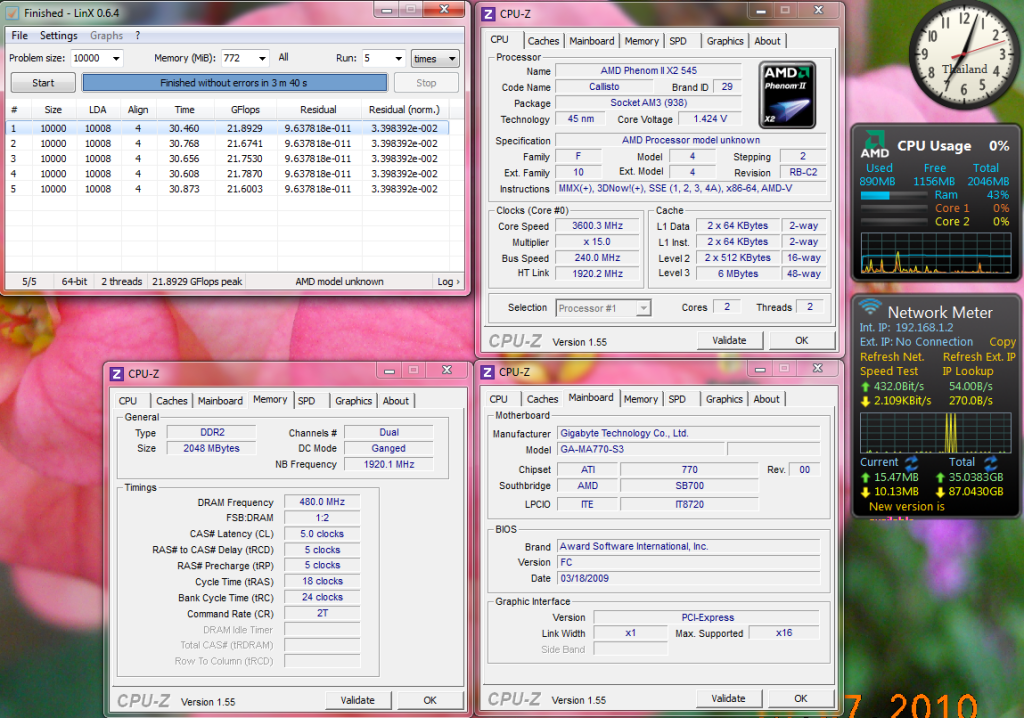
Task: Click Speed Test in Network Meter
Action: coord(888,371)
